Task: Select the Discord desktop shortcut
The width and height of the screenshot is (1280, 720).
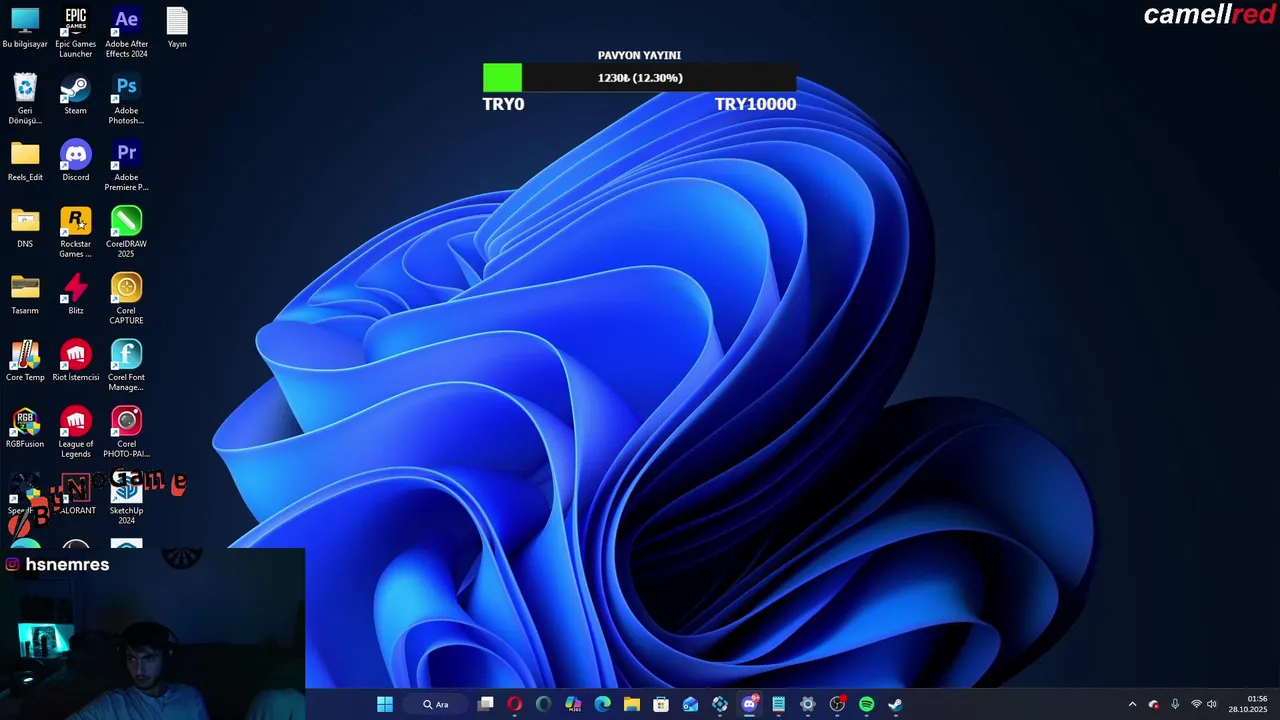Action: click(76, 161)
